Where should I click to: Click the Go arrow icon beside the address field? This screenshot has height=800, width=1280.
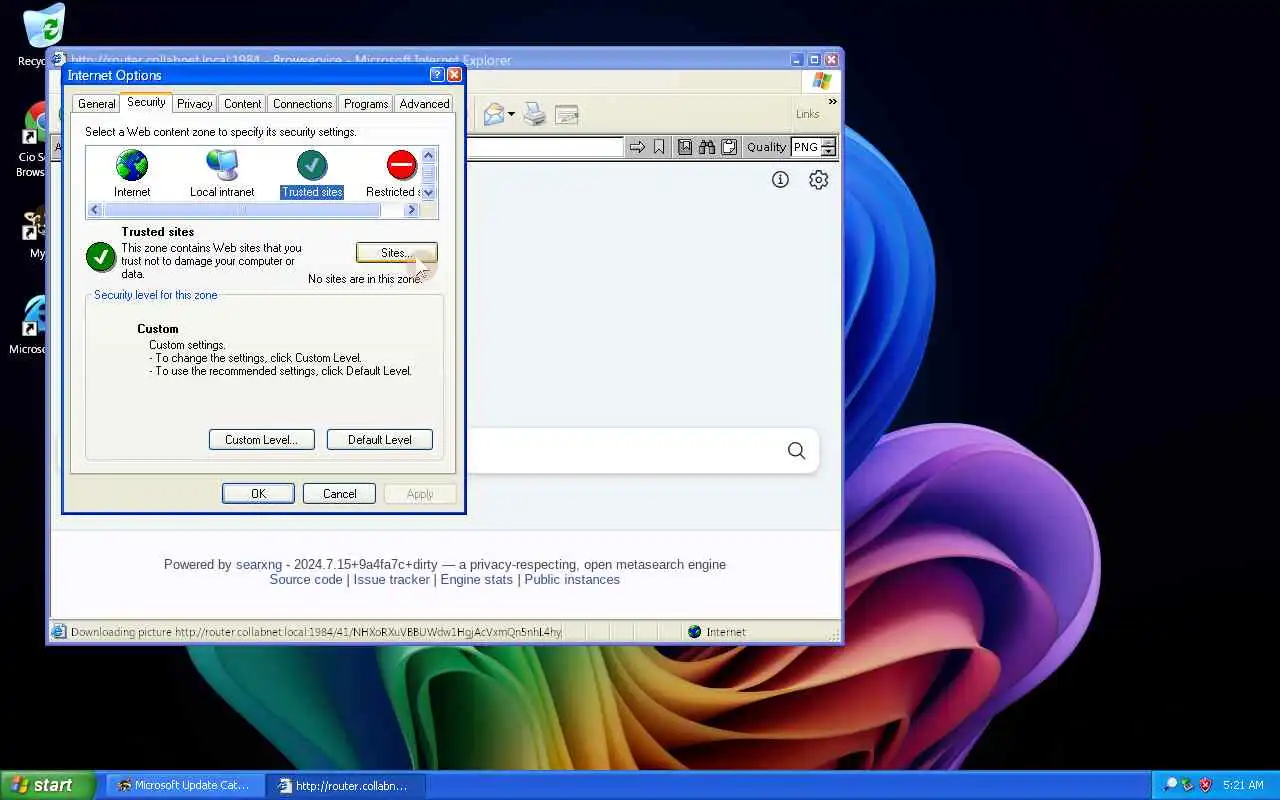[x=637, y=147]
